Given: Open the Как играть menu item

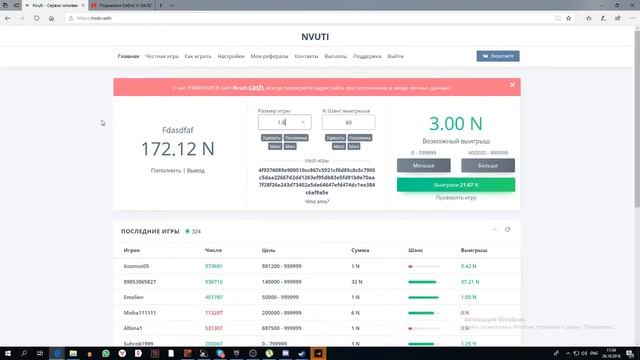Looking at the screenshot, I should pos(198,56).
